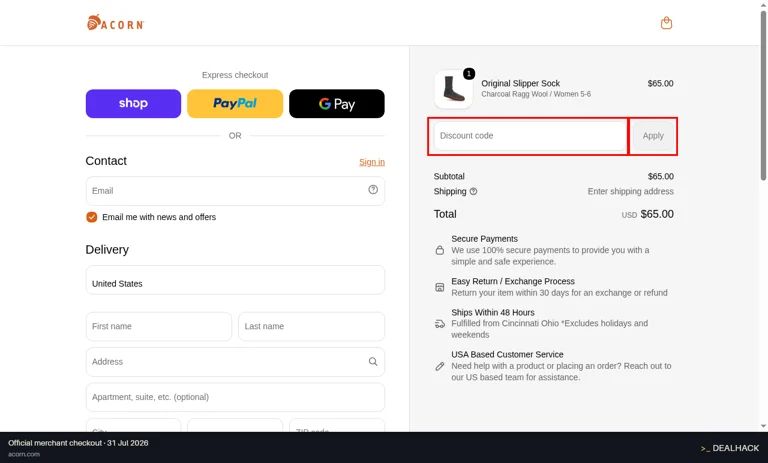Click the Shipping info question icon
This screenshot has width=768, height=463.
tap(473, 192)
